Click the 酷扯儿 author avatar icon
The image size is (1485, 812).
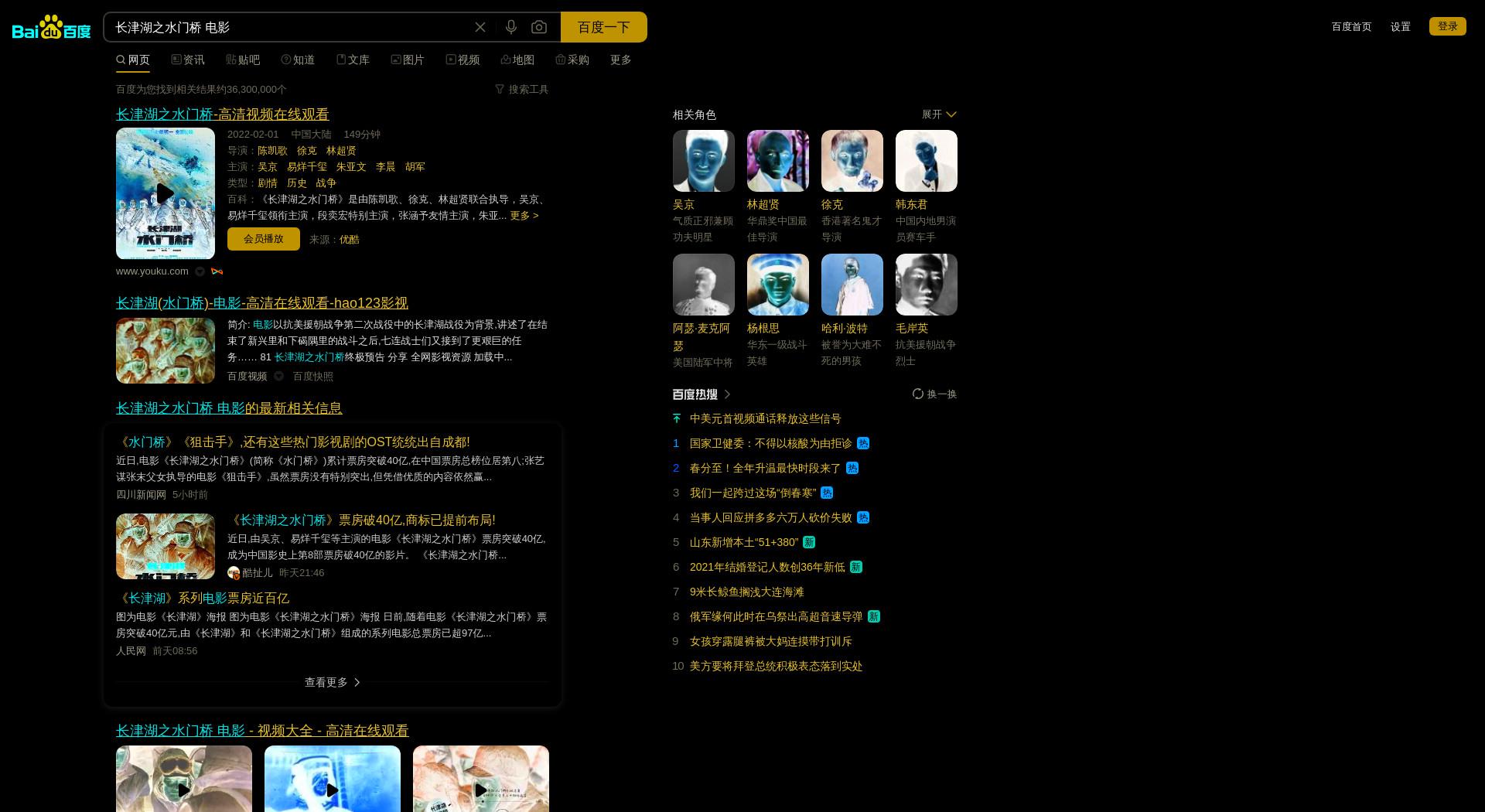[x=234, y=572]
